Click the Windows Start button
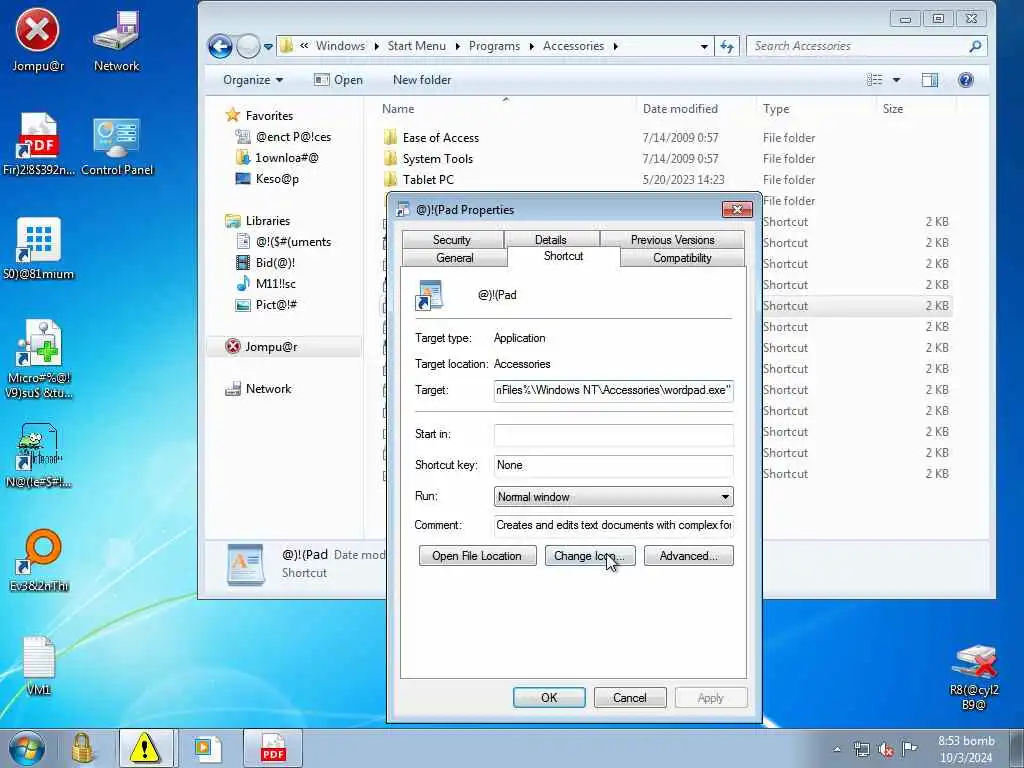 click(x=27, y=748)
